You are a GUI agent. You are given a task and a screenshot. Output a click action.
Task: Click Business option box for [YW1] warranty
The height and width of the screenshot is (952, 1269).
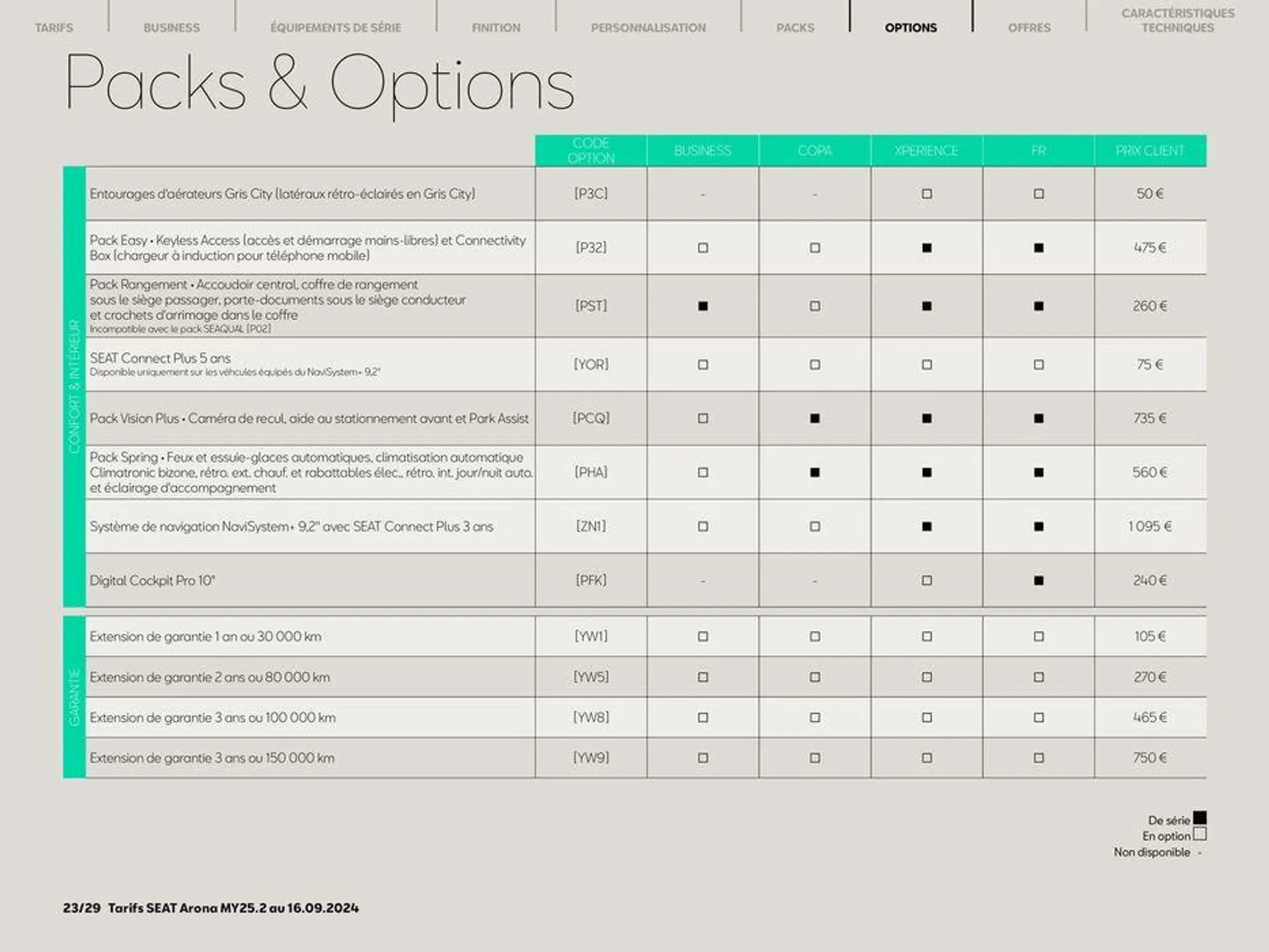click(703, 637)
